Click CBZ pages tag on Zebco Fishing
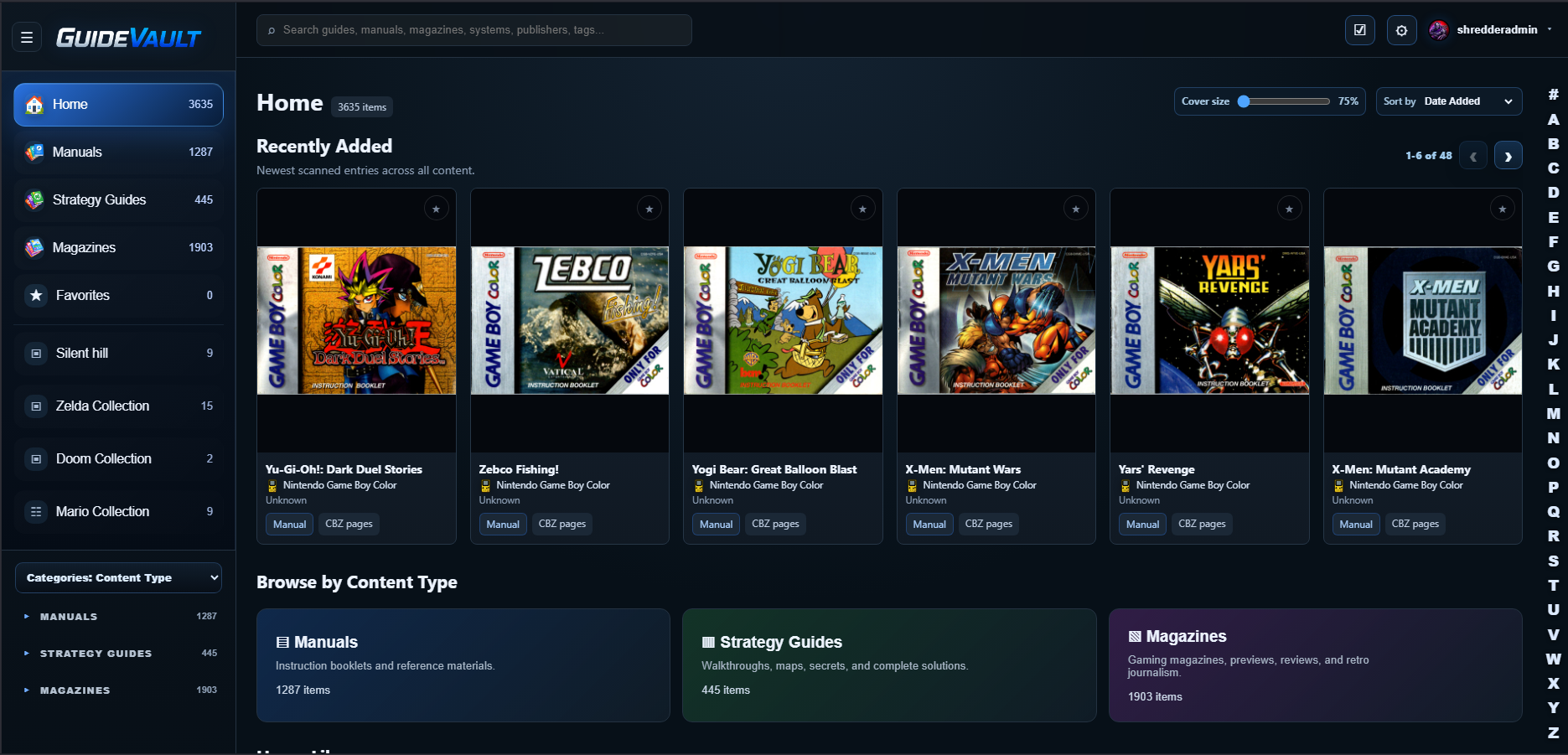1568x755 pixels. 562,525
